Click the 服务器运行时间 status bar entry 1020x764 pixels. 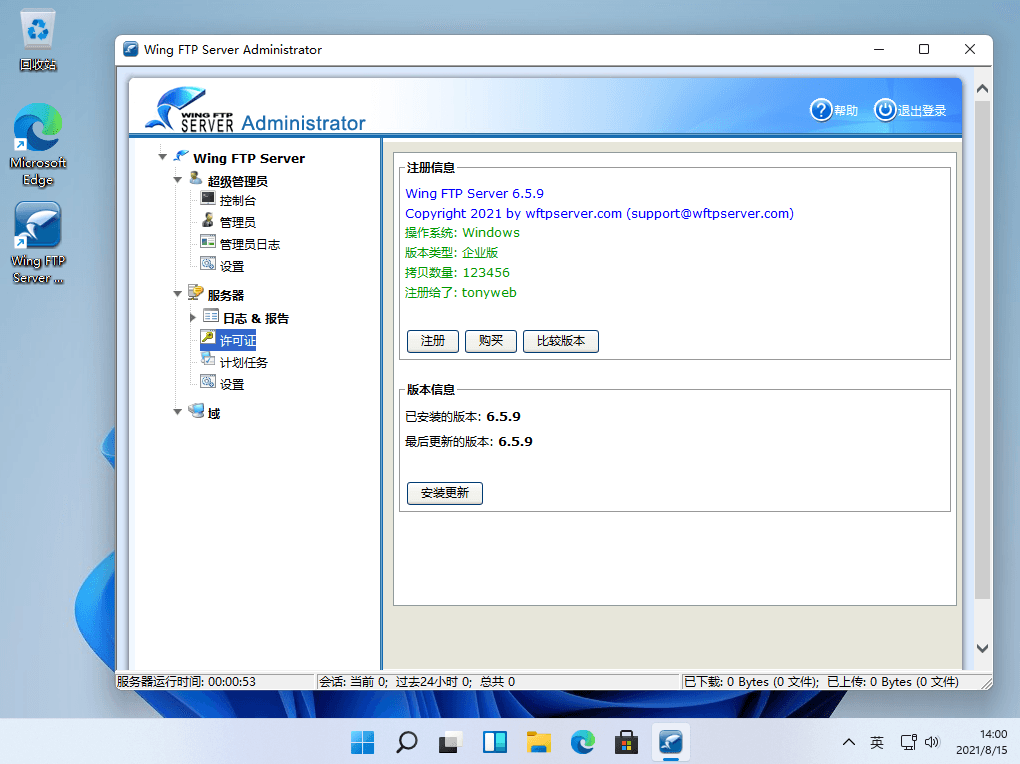pos(186,681)
